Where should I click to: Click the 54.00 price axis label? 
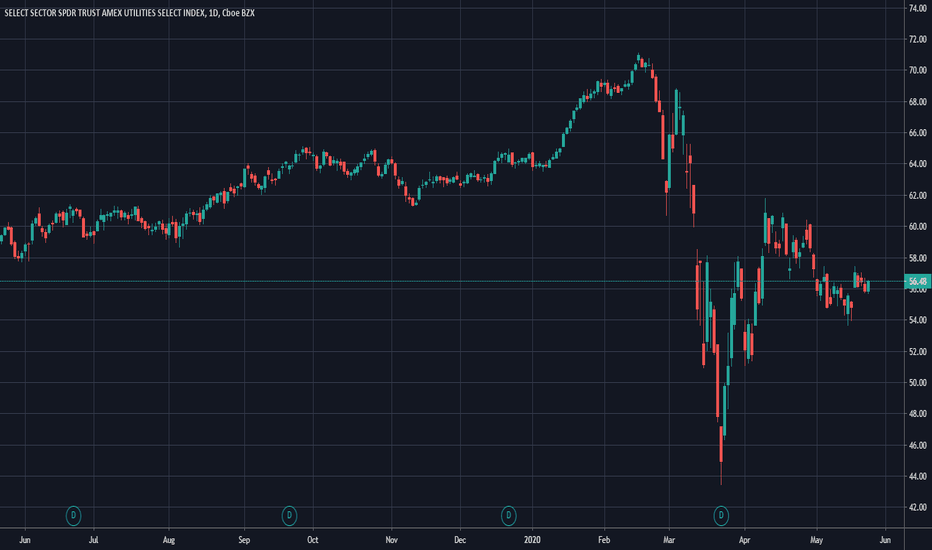pyautogui.click(x=917, y=320)
